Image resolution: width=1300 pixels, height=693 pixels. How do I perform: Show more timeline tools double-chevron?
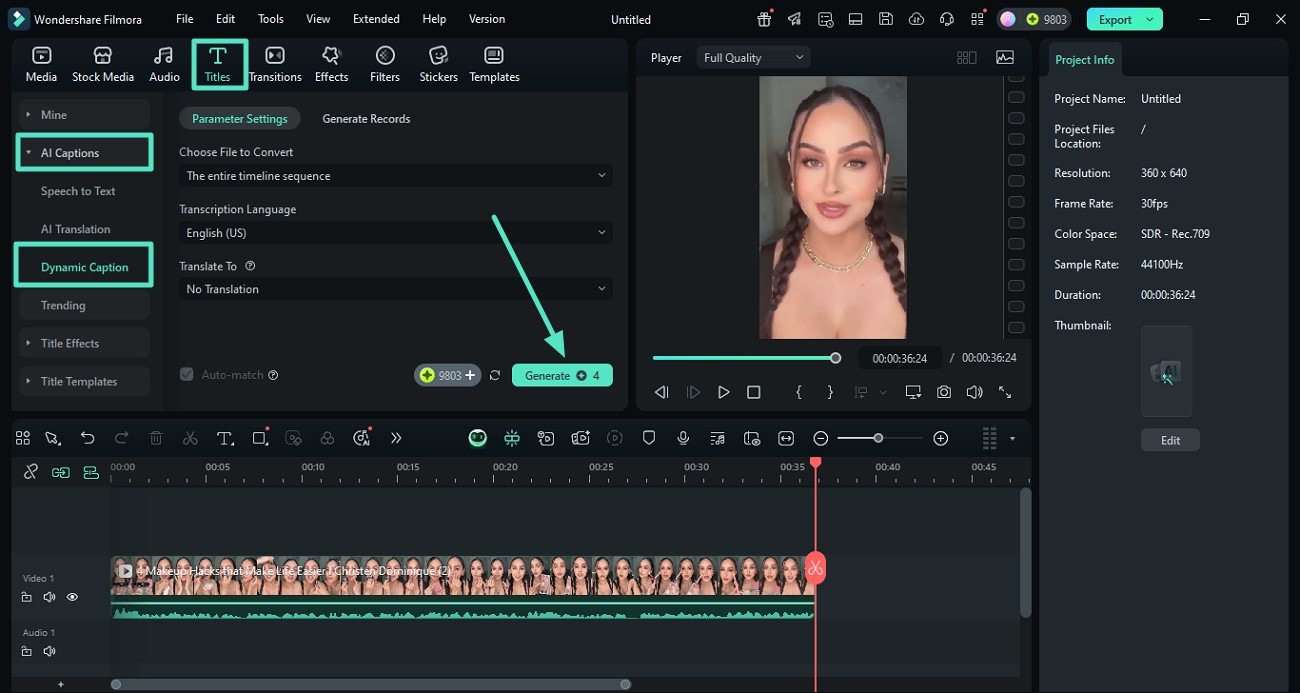point(396,438)
